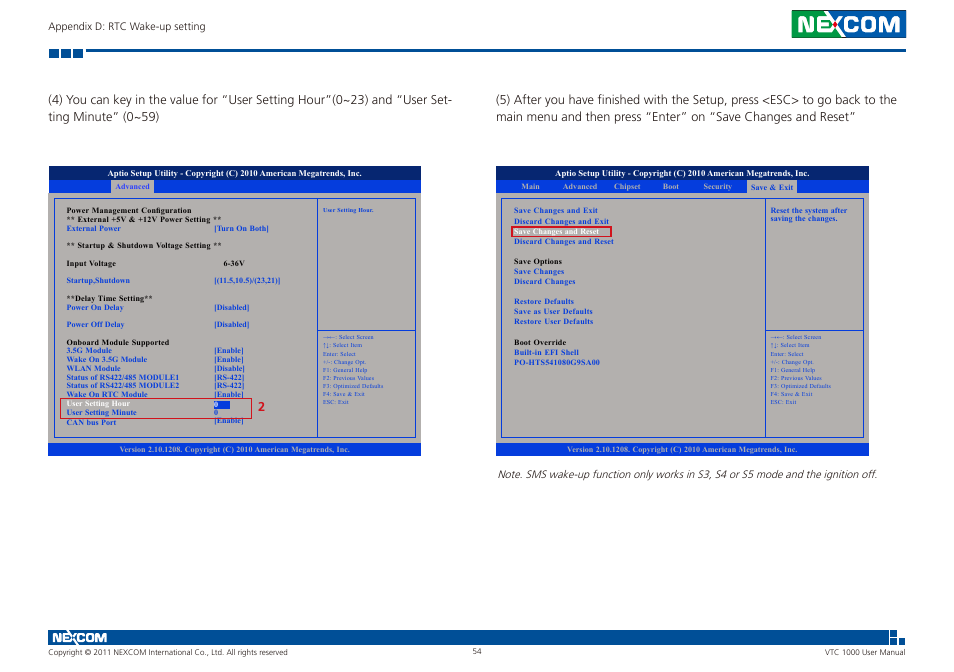This screenshot has height=672, width=954.
Task: Click the Copyright 2011 NEXCOM footer text
Action: (x=167, y=652)
